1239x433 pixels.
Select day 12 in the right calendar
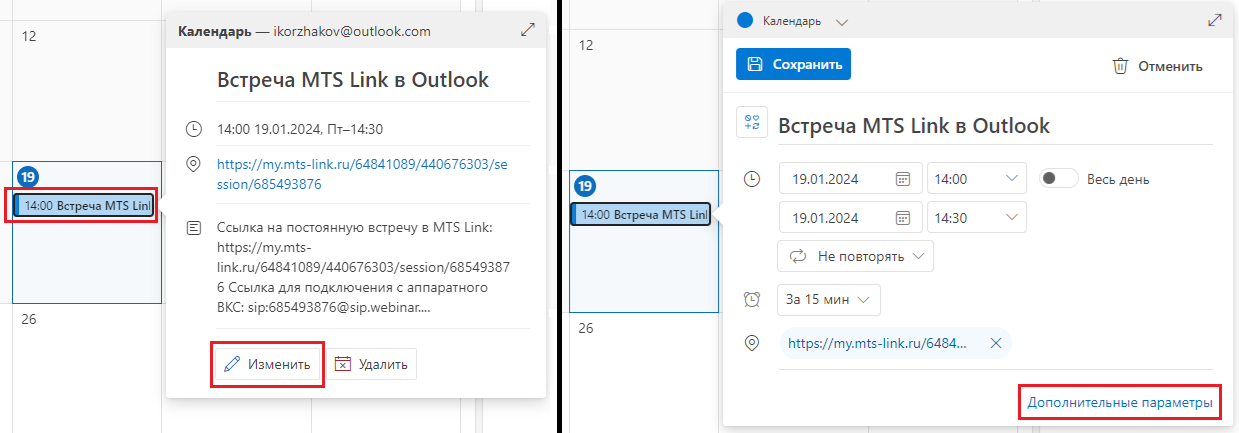(x=586, y=46)
